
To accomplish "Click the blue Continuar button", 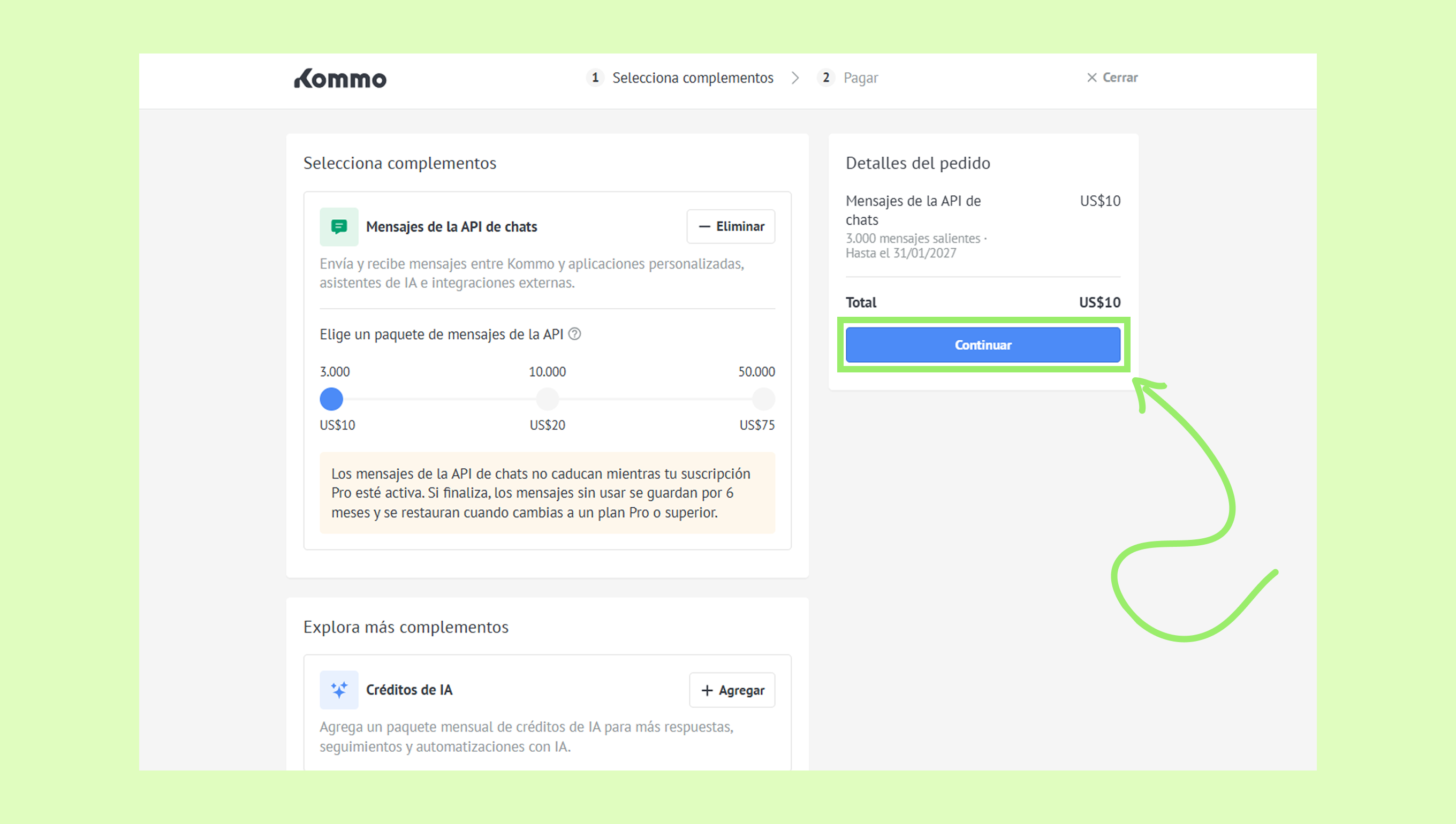I will pos(983,345).
